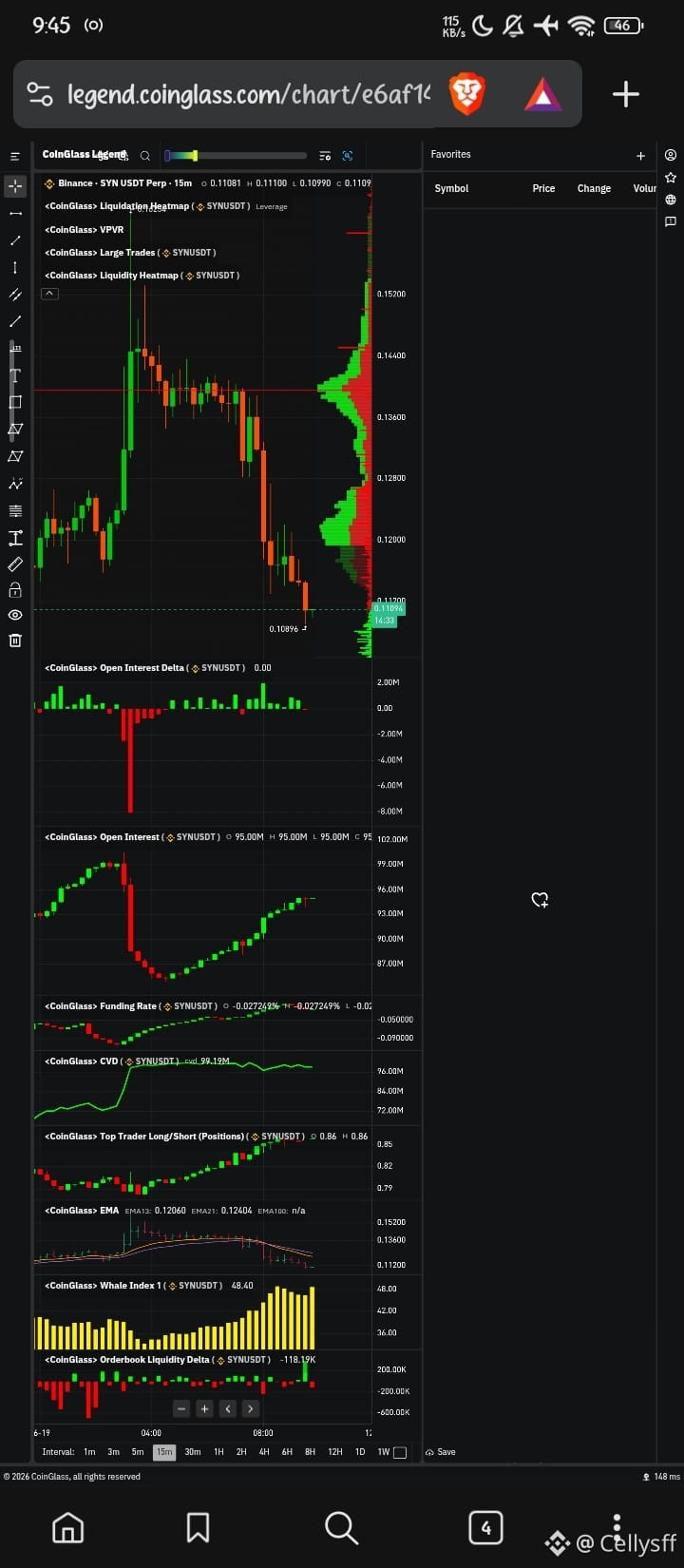Open a new browser tab with plus
Image resolution: width=684 pixels, height=1568 pixels.
625,94
